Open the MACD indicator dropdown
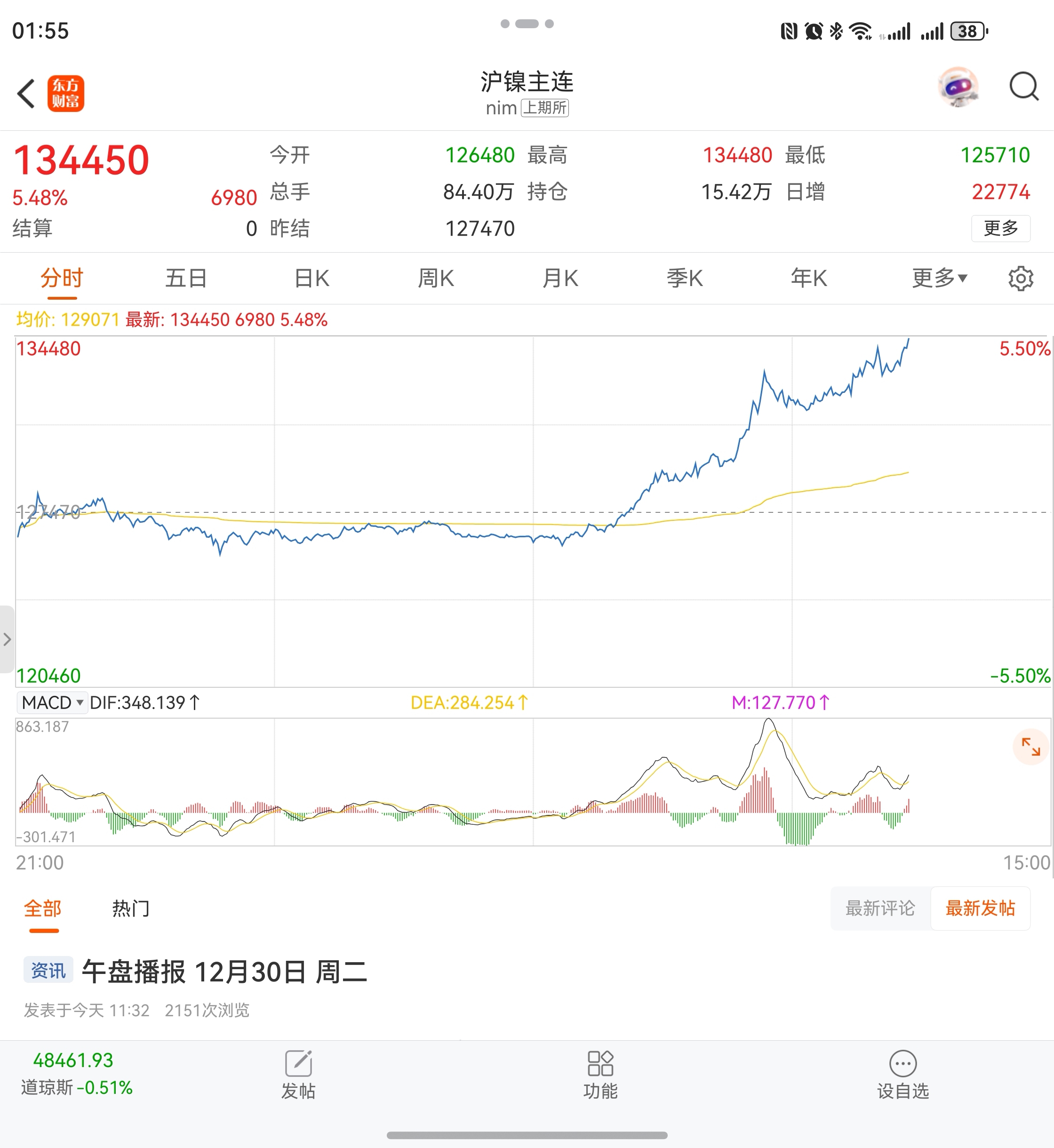1054x1148 pixels. click(x=53, y=702)
